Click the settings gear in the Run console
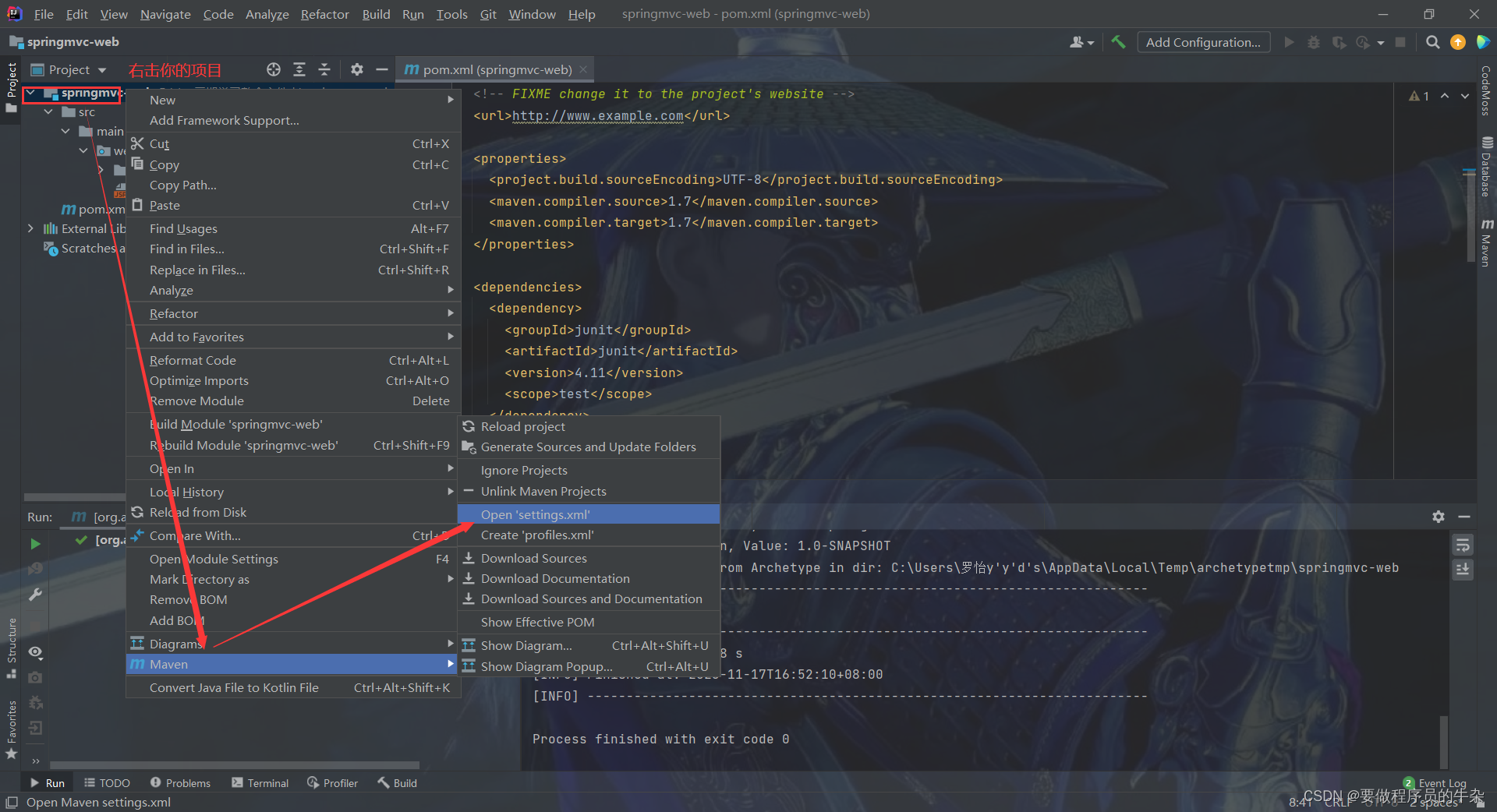The image size is (1497, 812). [1438, 516]
